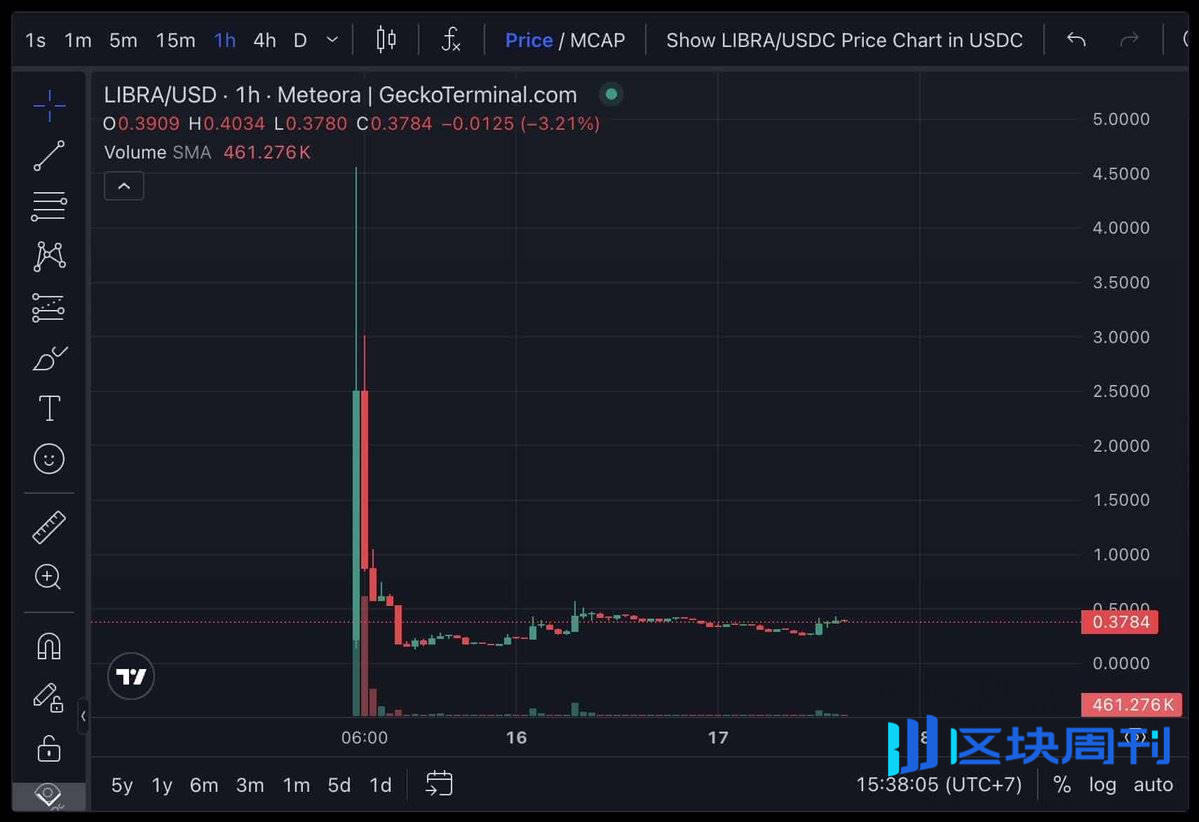This screenshot has height=822, width=1199.
Task: Select the 5d range at the bottom
Action: pyautogui.click(x=338, y=786)
